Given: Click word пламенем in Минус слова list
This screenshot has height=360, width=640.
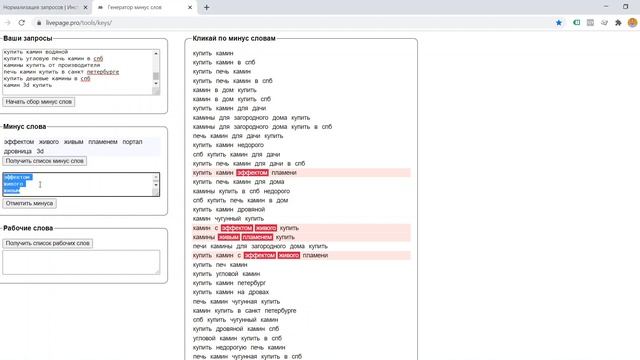Looking at the screenshot, I should 103,142.
